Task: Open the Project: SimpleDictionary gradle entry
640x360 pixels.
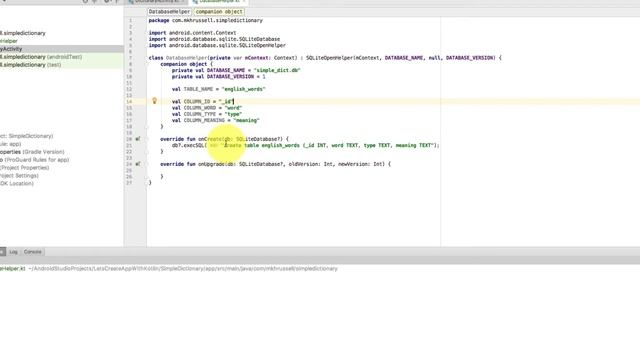Action: pos(27,136)
